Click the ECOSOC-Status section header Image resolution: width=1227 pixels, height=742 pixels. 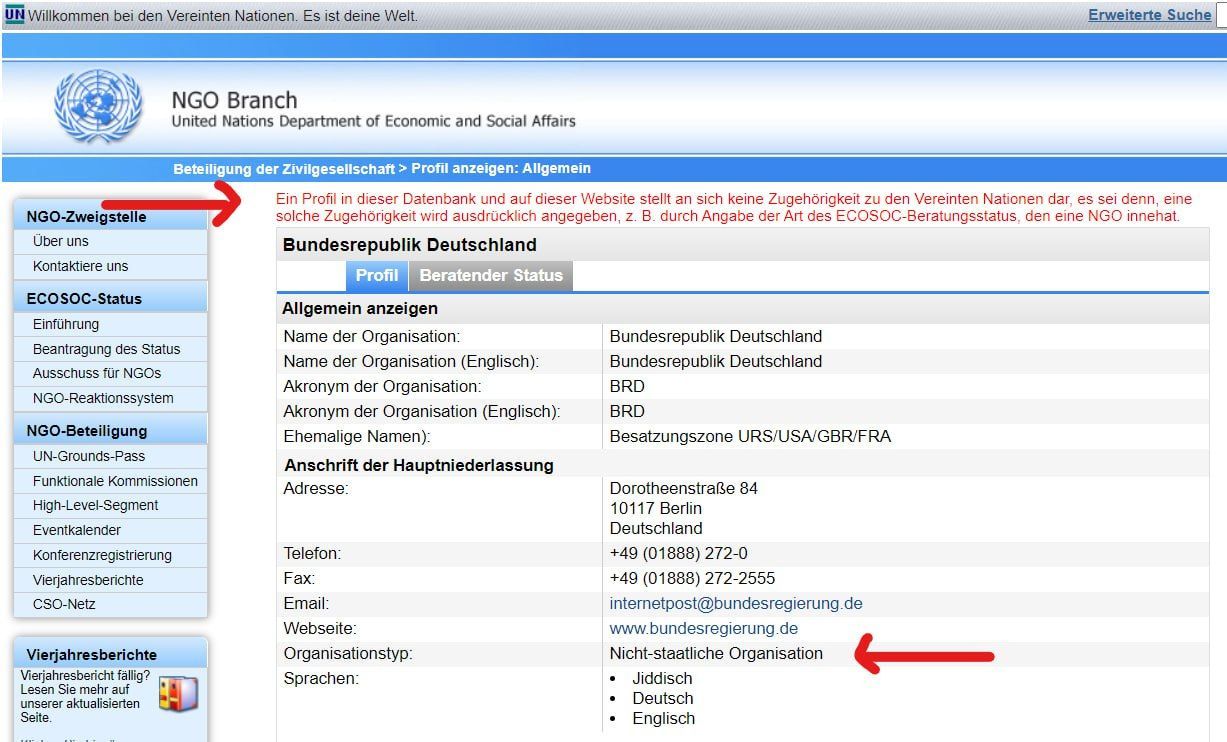[111, 298]
